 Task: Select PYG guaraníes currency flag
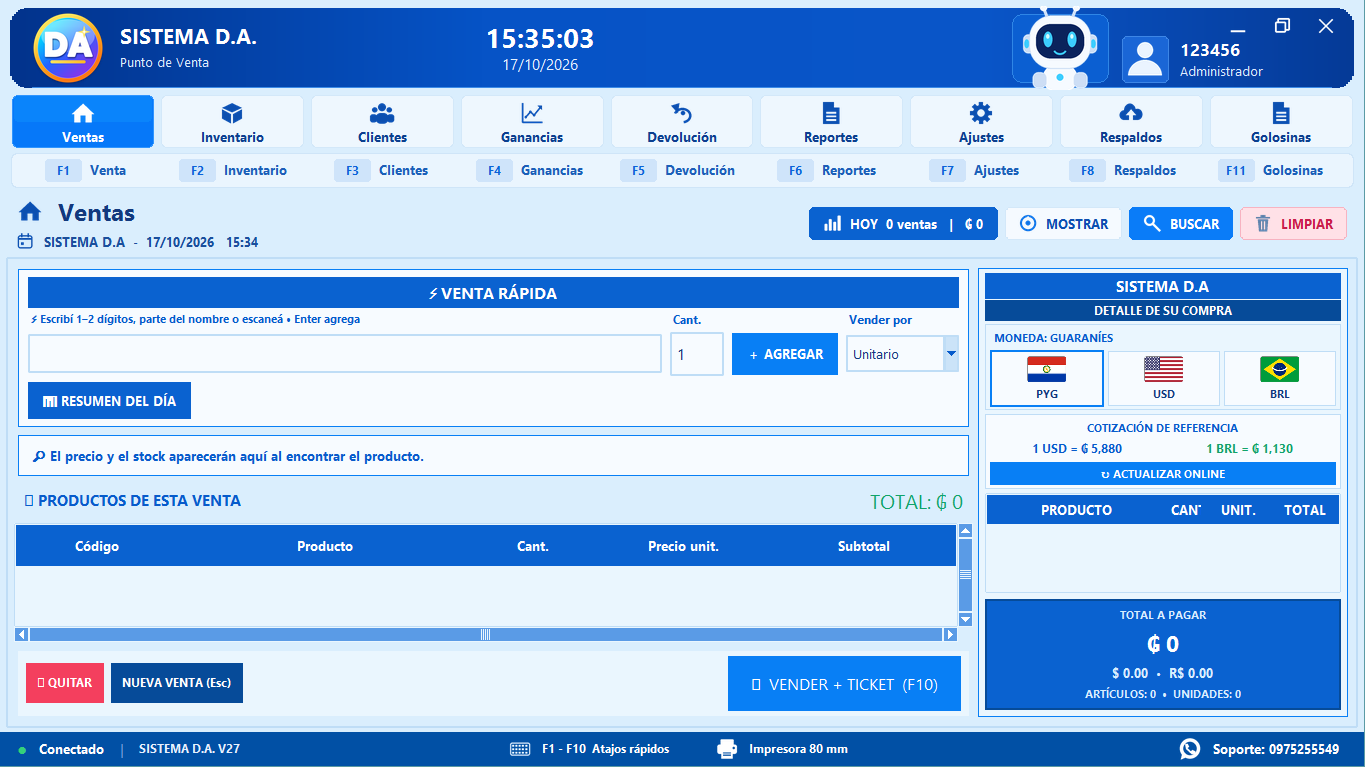pyautogui.click(x=1046, y=379)
